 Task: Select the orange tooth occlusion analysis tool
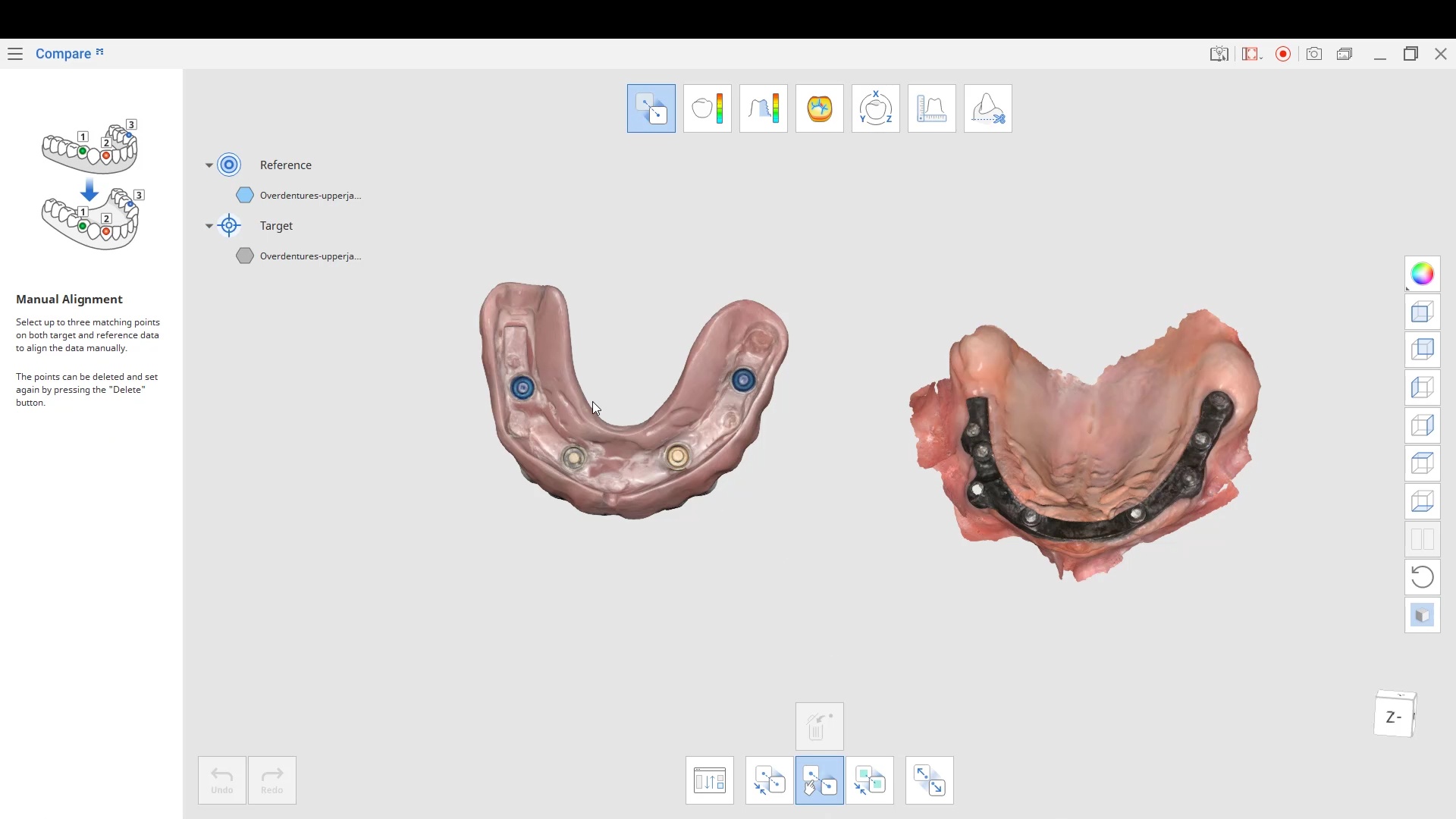coord(820,108)
